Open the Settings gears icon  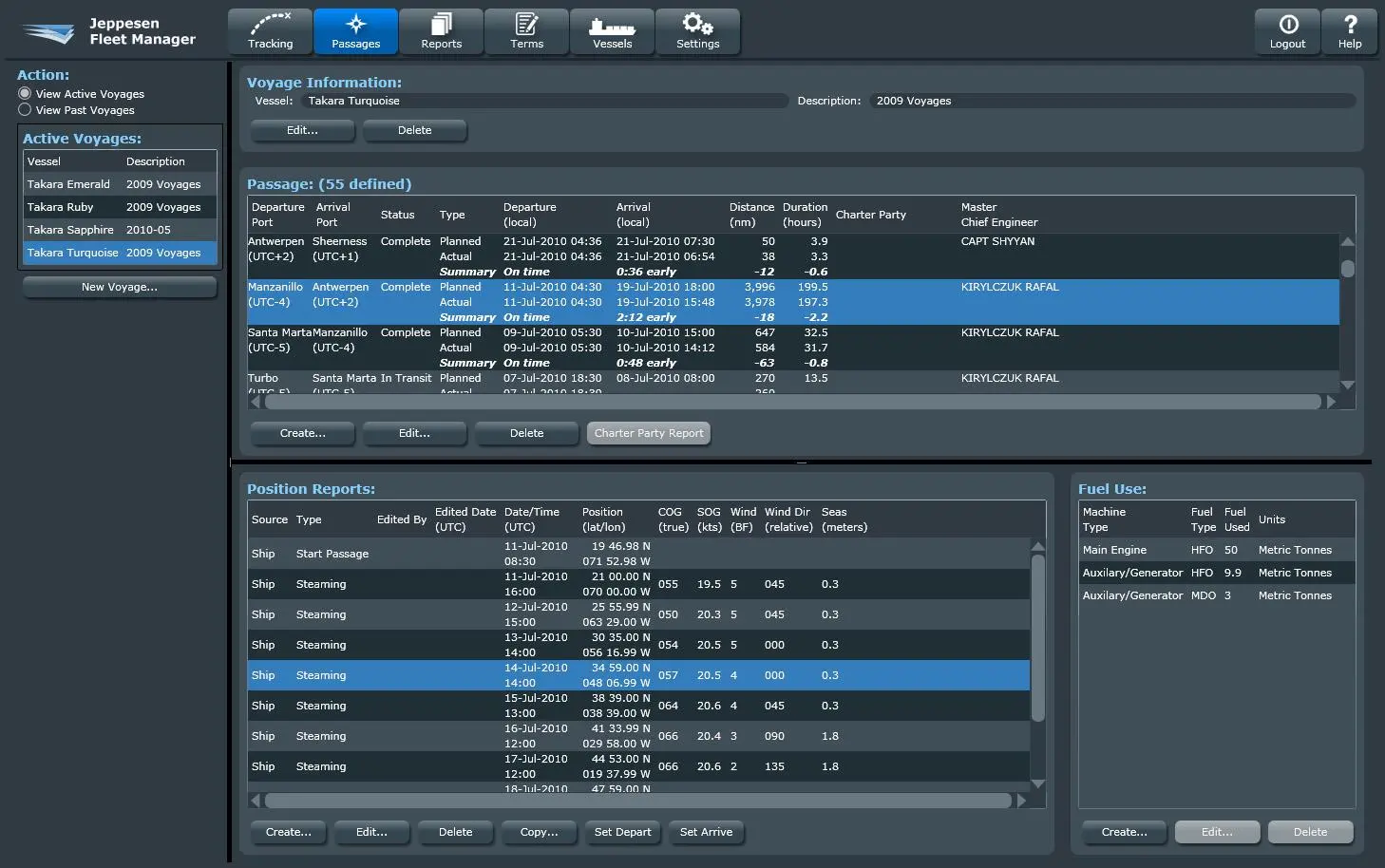click(697, 31)
